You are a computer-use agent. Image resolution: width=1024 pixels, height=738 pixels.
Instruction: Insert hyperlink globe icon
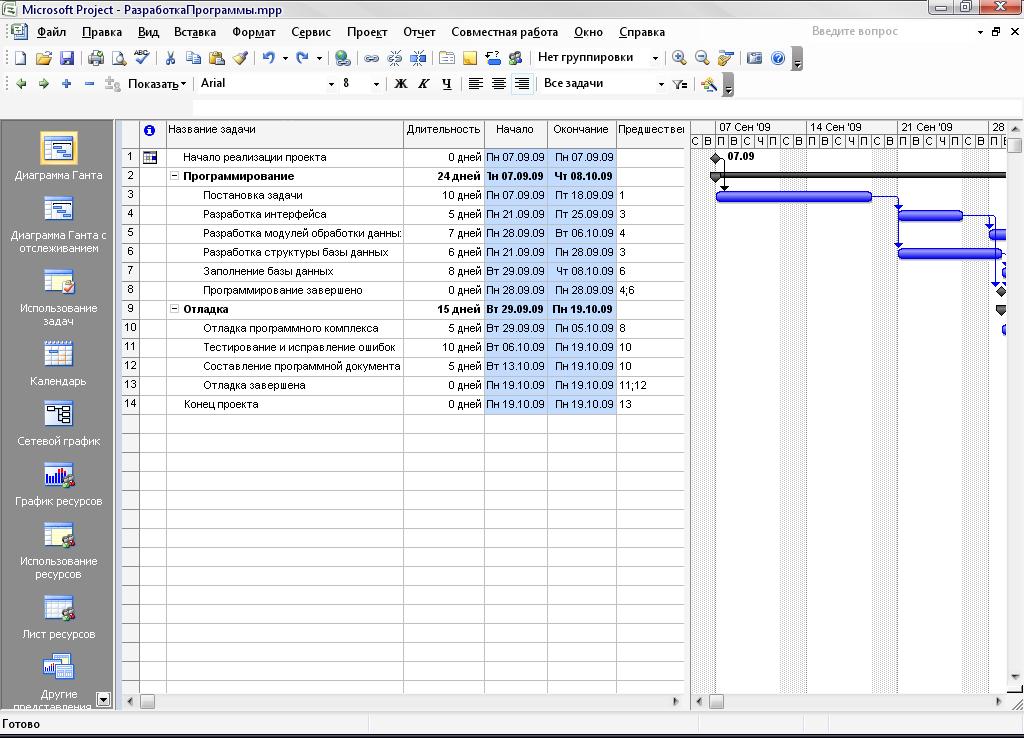click(342, 58)
